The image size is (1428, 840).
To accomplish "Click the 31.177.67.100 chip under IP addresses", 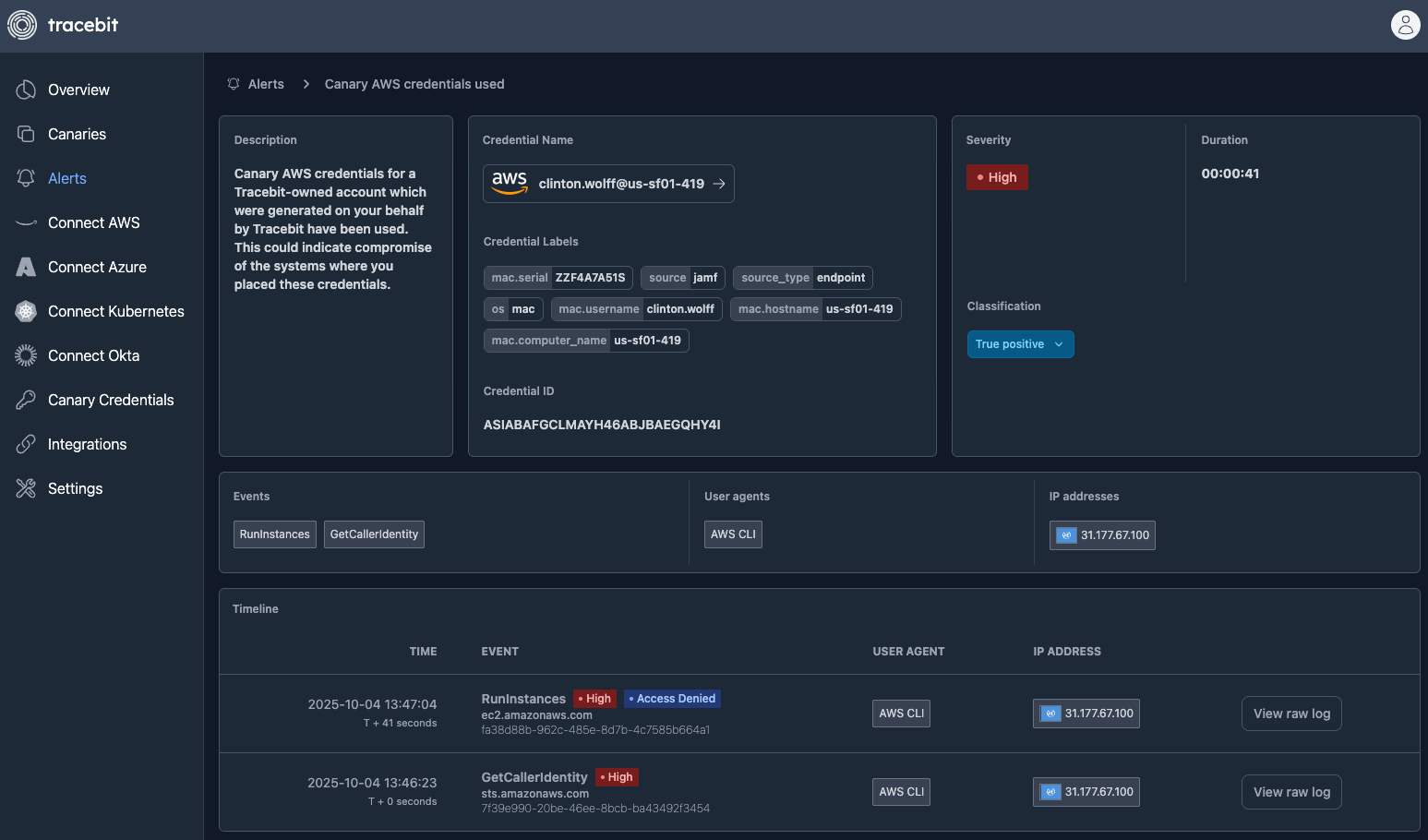I will tap(1102, 535).
